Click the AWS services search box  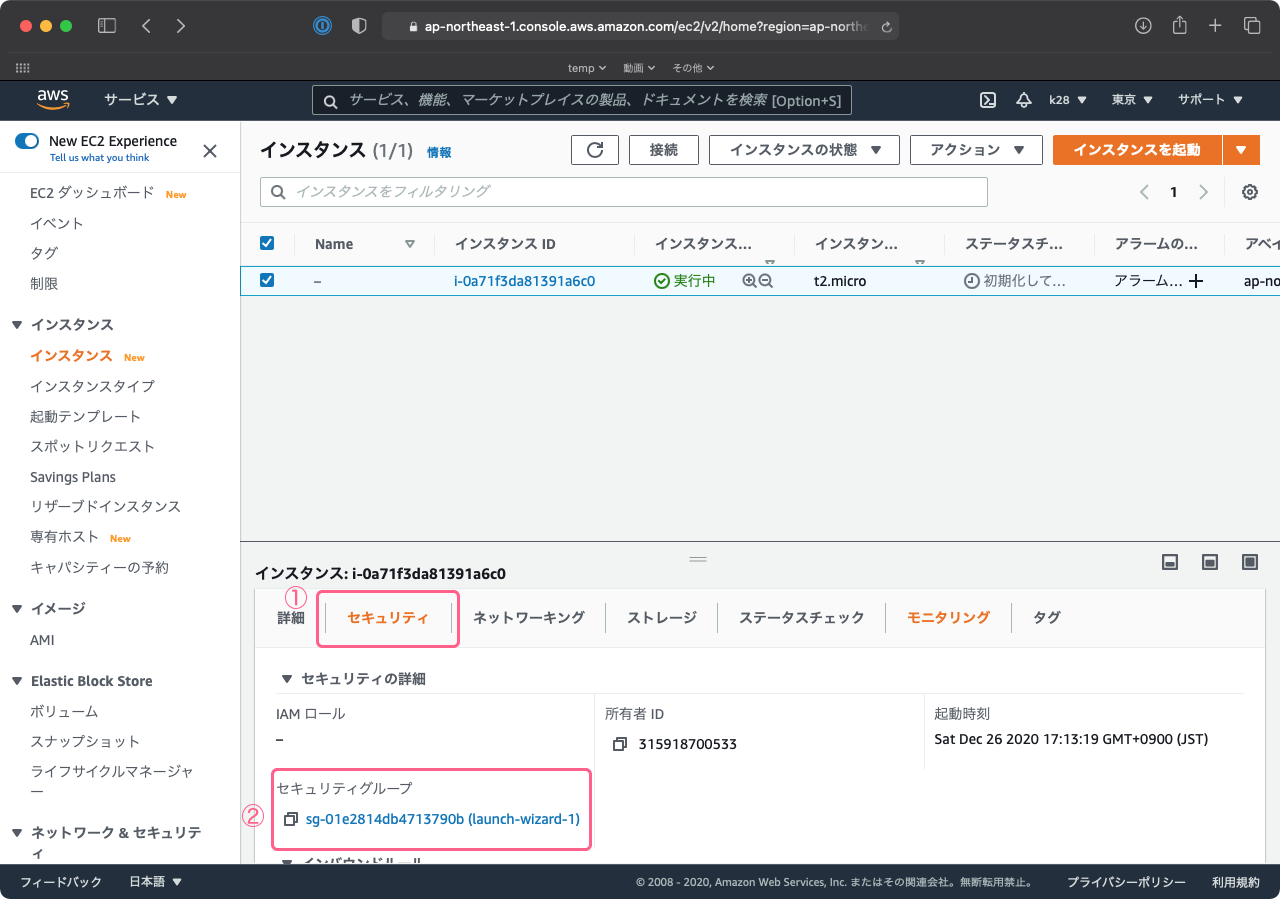pos(582,100)
